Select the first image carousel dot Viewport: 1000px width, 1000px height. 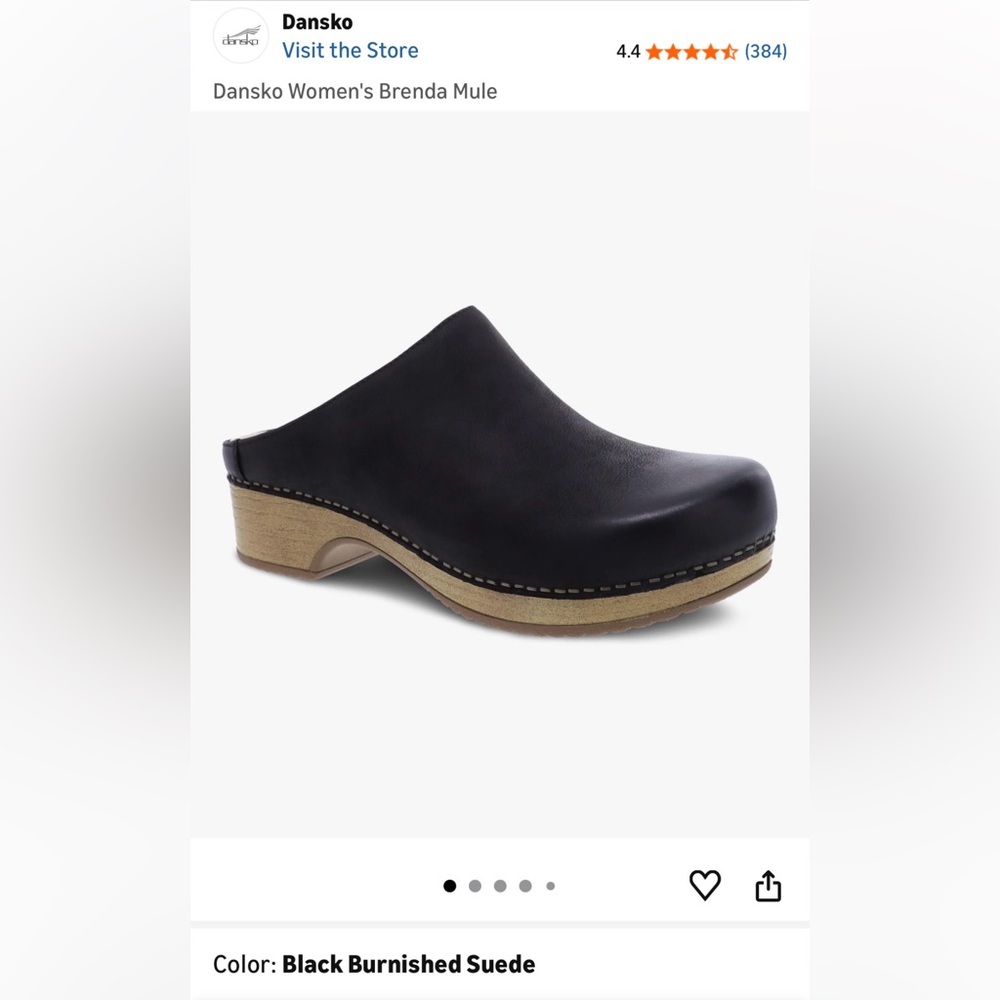point(451,885)
